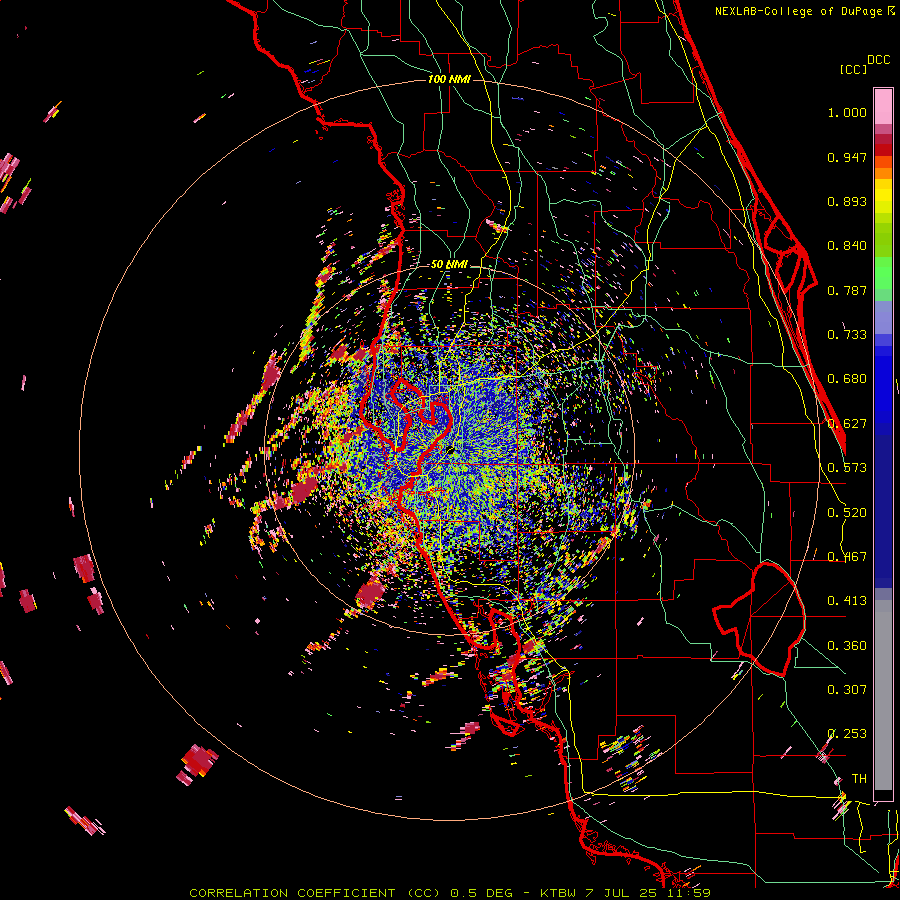Select the 0.840 scale value
This screenshot has height=900, width=900.
tap(847, 246)
